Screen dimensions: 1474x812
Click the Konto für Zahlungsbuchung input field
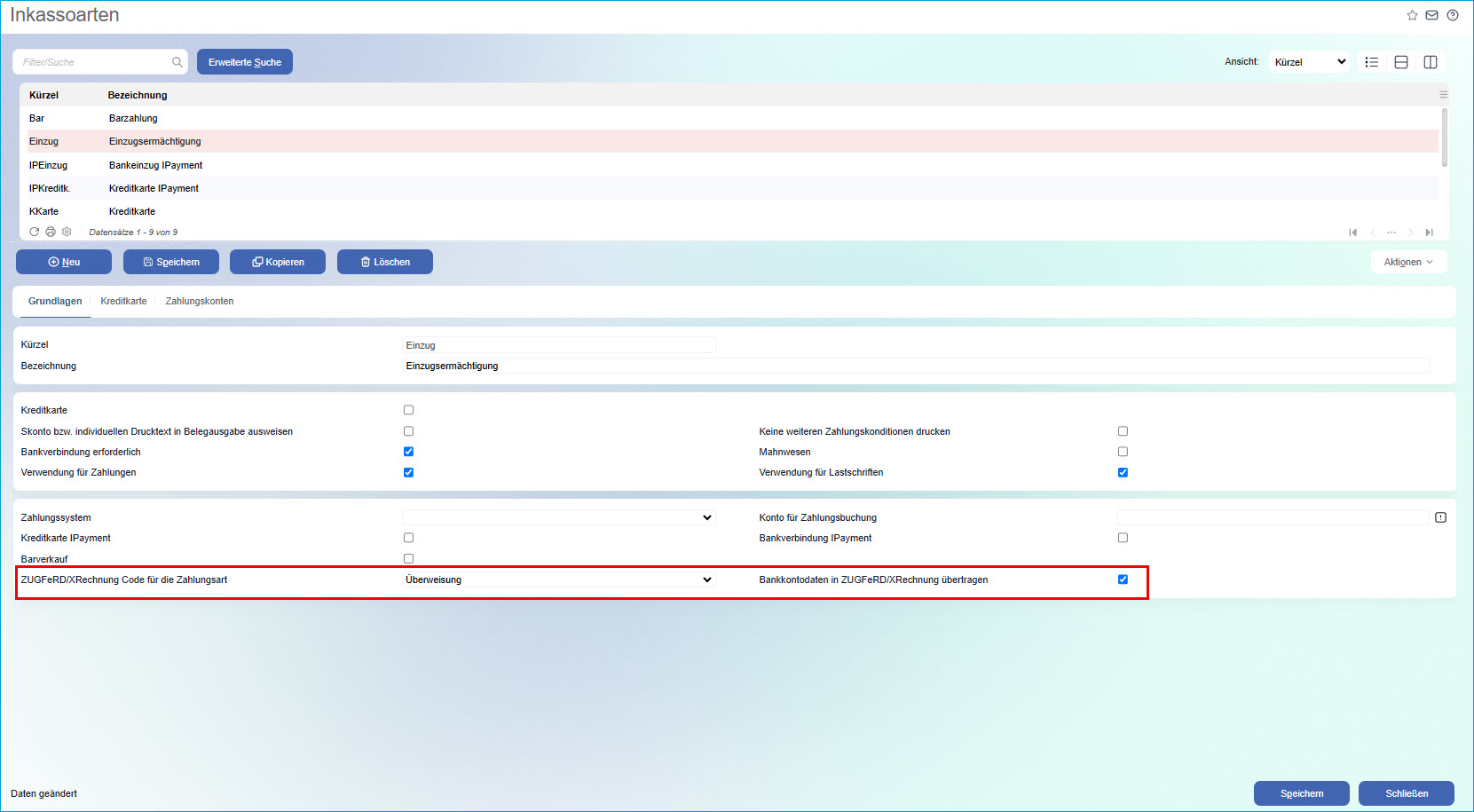1273,517
